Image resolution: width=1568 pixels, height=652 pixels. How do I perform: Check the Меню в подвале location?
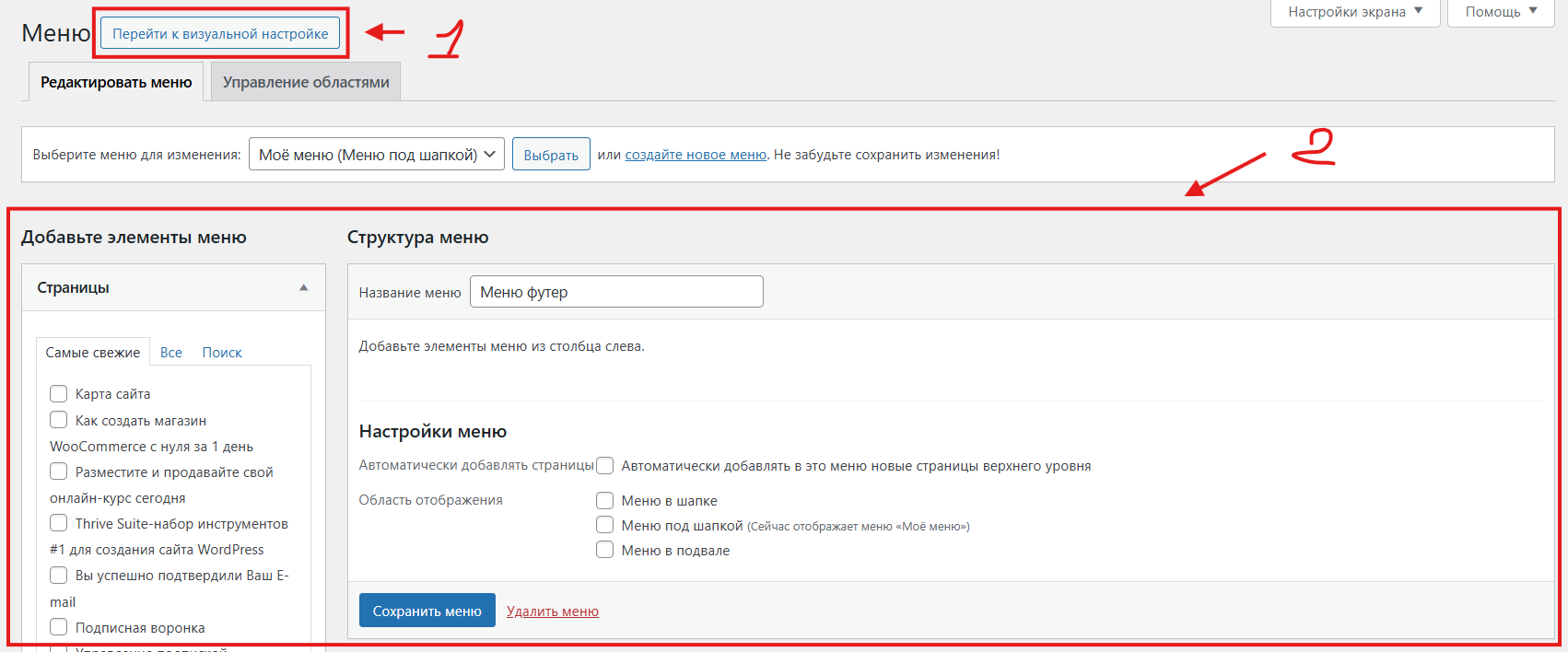[x=605, y=550]
